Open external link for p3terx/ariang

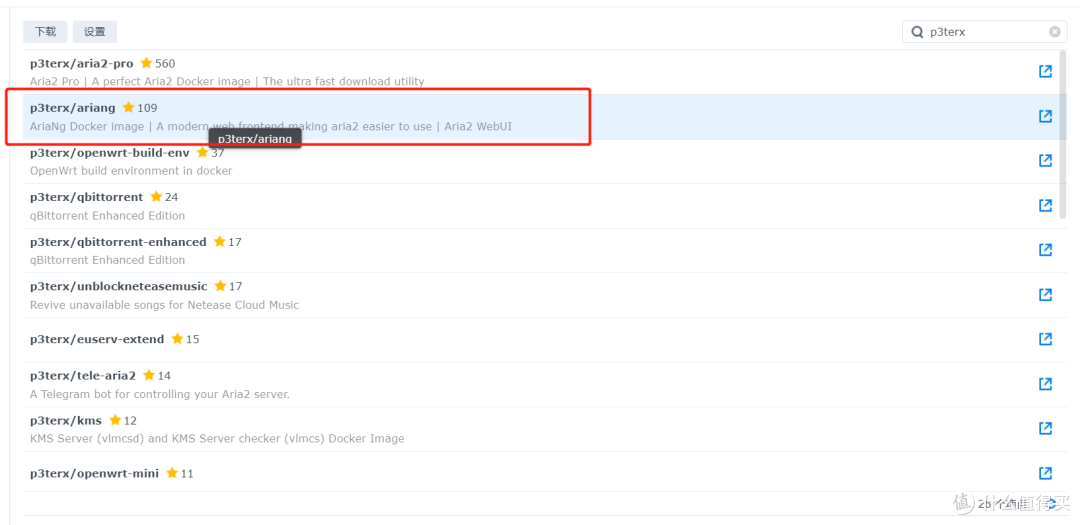coord(1045,116)
